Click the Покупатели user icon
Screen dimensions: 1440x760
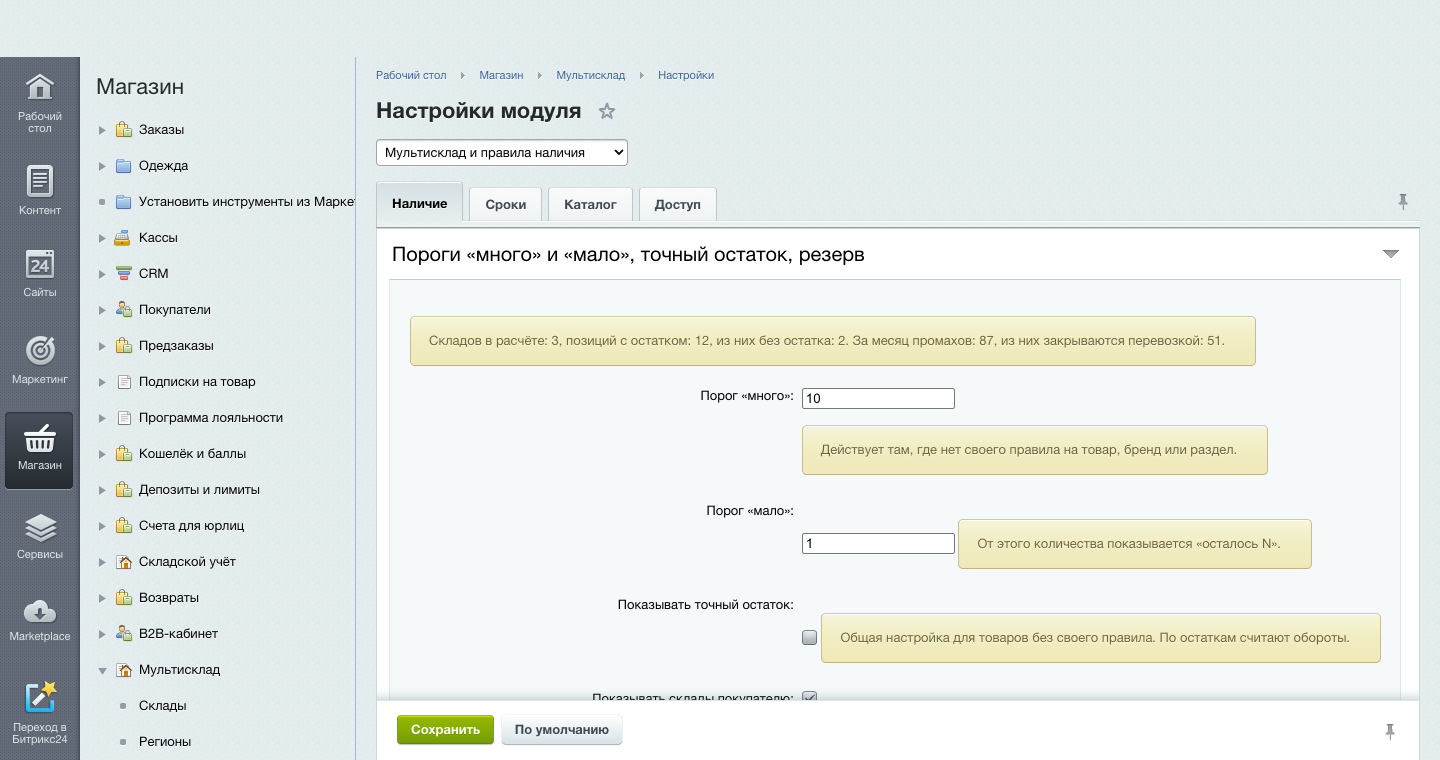123,310
